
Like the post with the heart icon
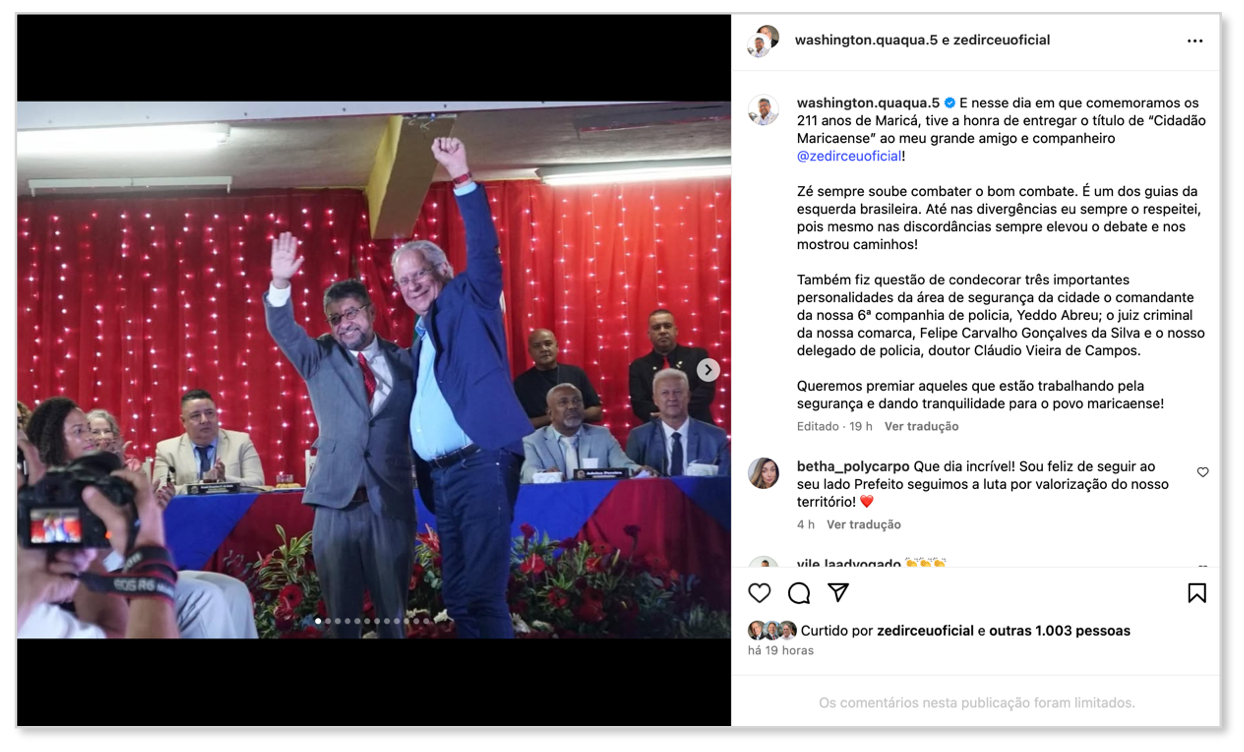760,593
